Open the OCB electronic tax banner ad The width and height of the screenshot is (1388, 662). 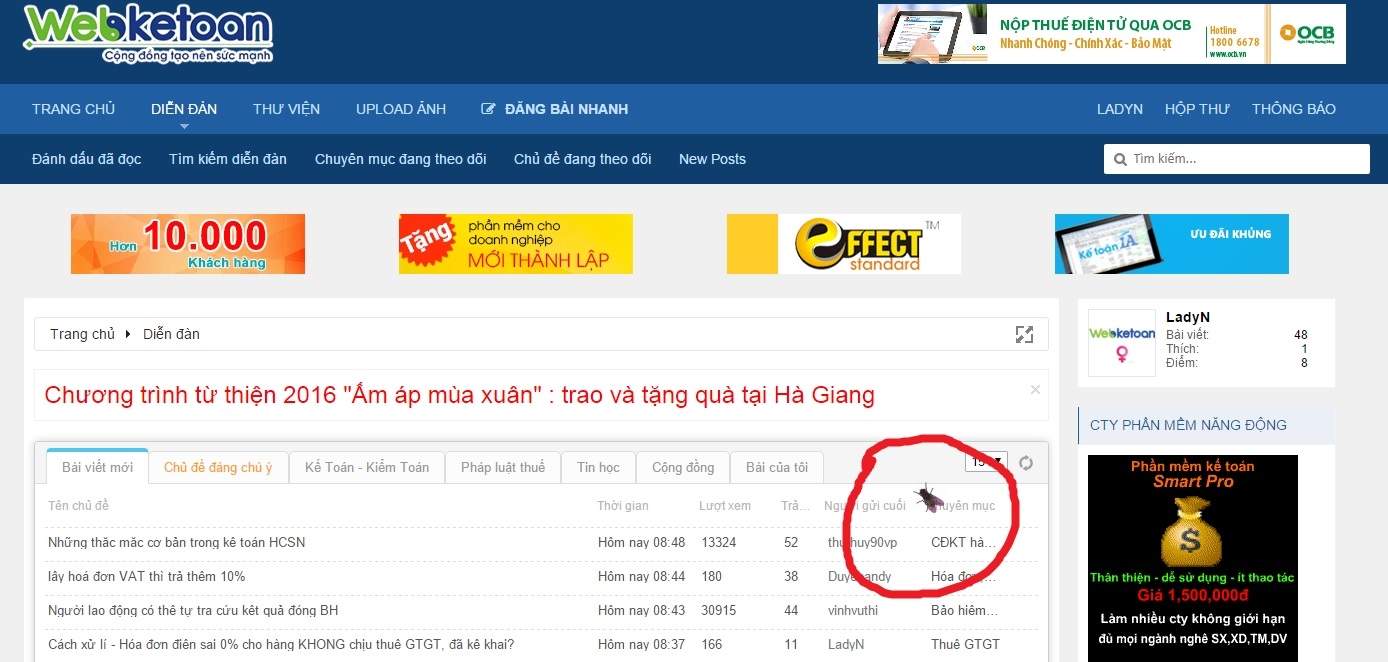click(1111, 34)
